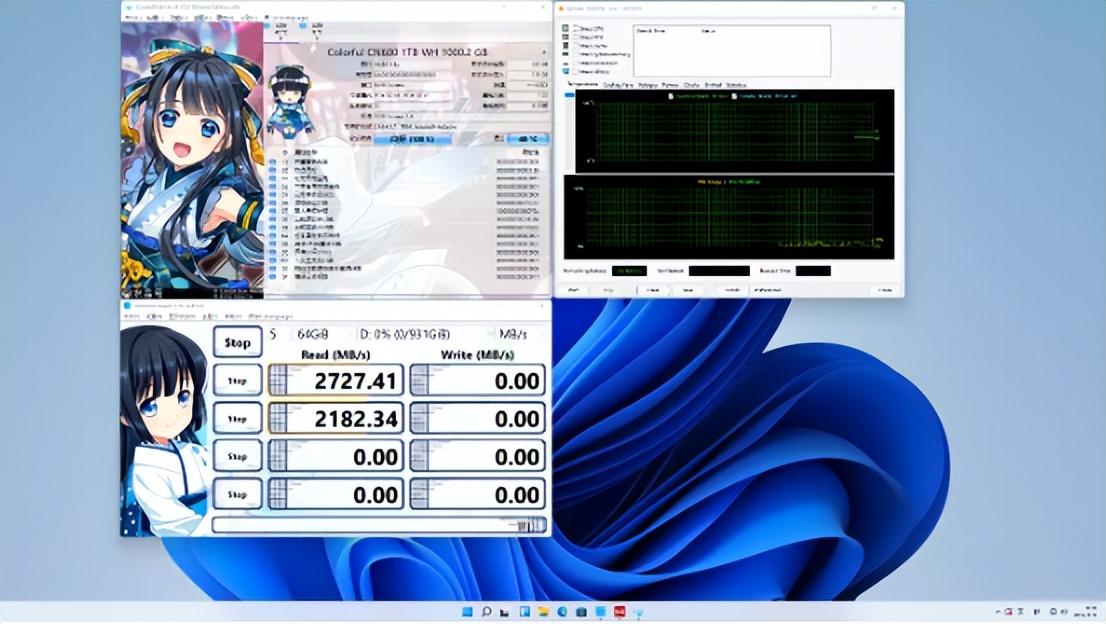Switch to the Temperatures tab in the monitor

coord(582,85)
